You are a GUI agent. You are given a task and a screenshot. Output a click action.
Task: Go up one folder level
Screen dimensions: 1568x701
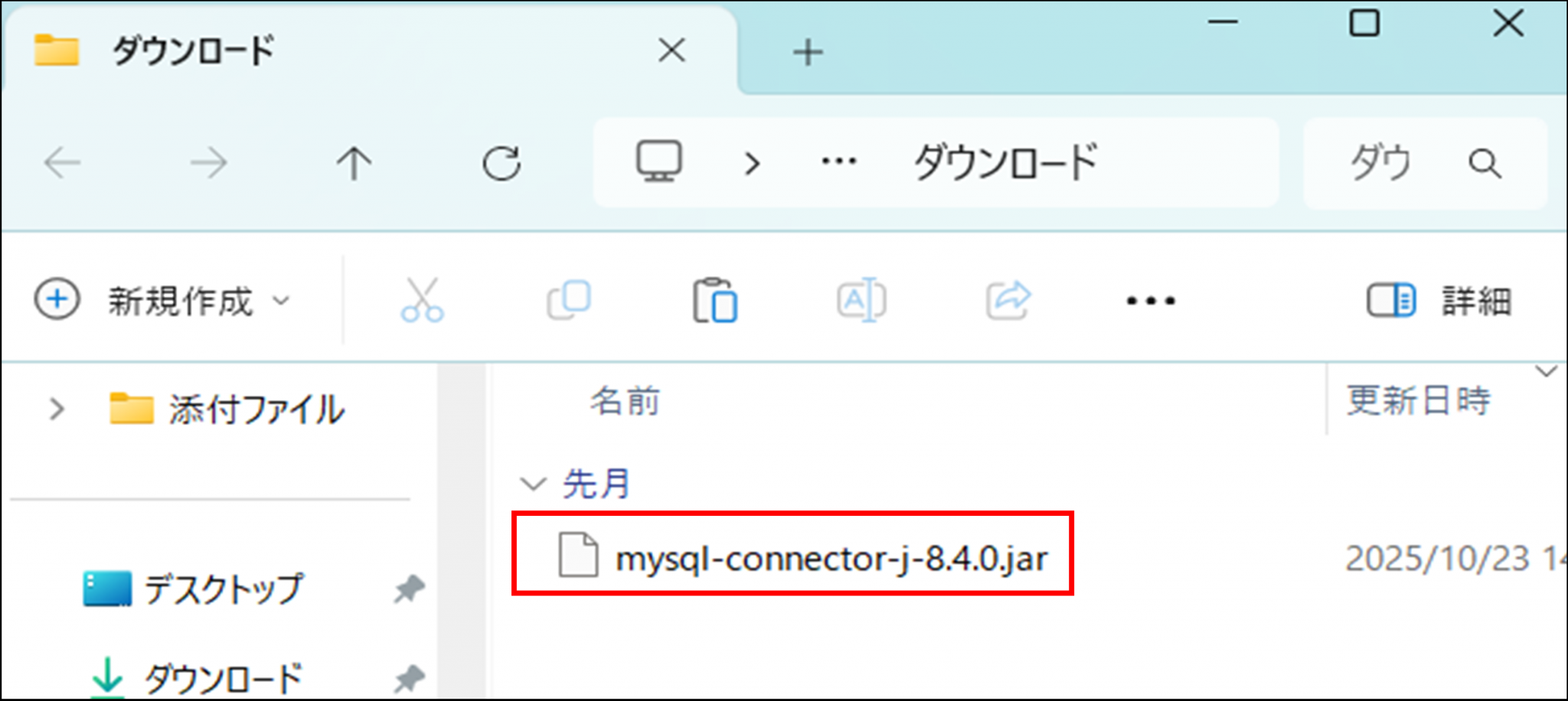[x=354, y=163]
